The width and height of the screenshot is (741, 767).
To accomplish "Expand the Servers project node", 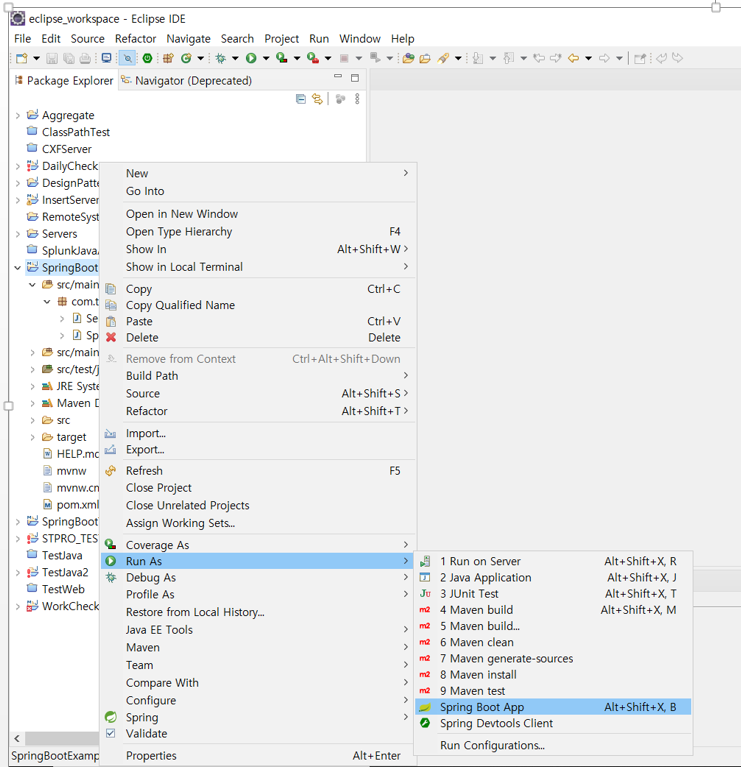I will point(18,234).
